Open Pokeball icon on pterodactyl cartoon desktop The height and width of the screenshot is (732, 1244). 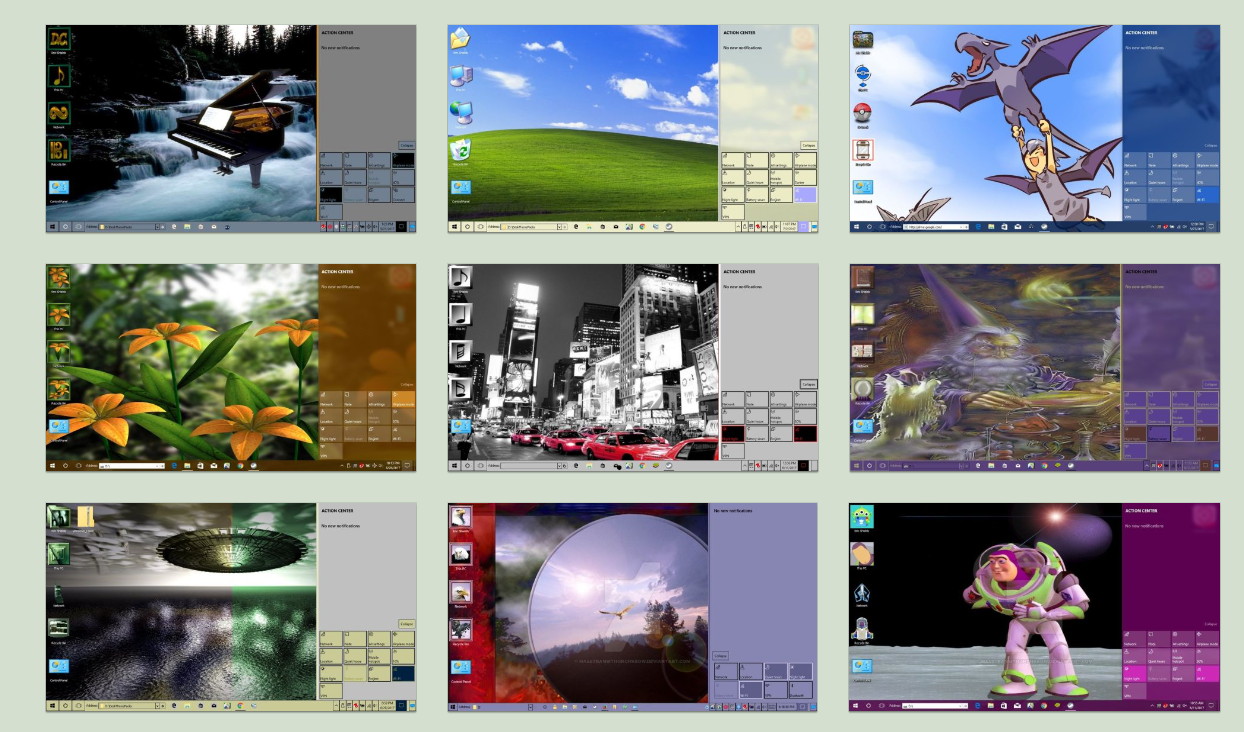click(862, 111)
